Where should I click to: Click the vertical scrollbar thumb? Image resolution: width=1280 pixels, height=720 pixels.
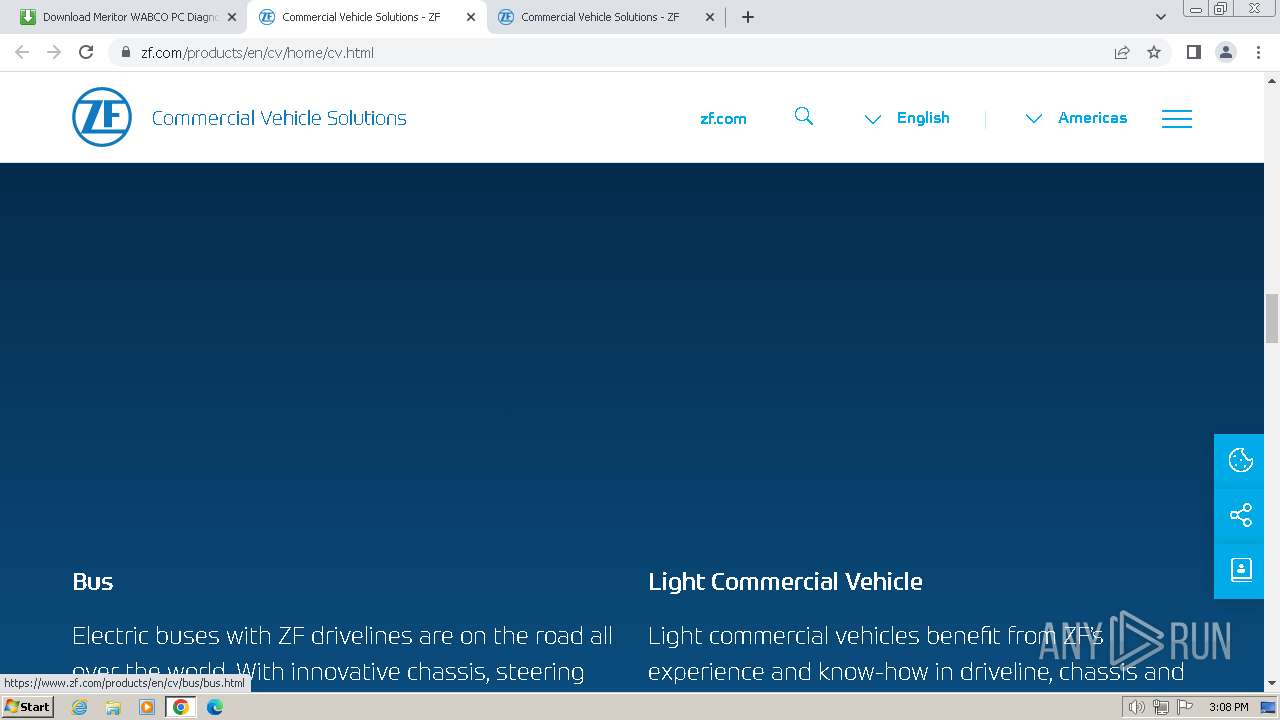click(x=1272, y=318)
